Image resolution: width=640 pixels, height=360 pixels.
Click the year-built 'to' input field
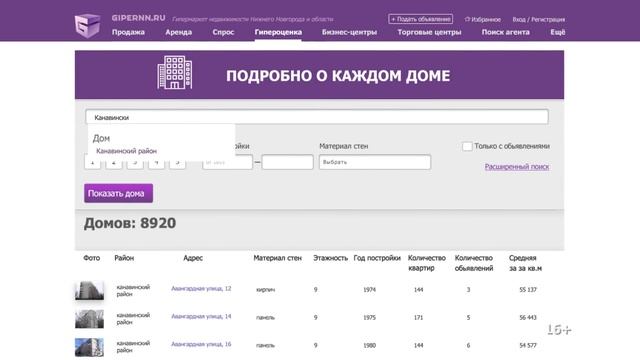[x=287, y=162]
